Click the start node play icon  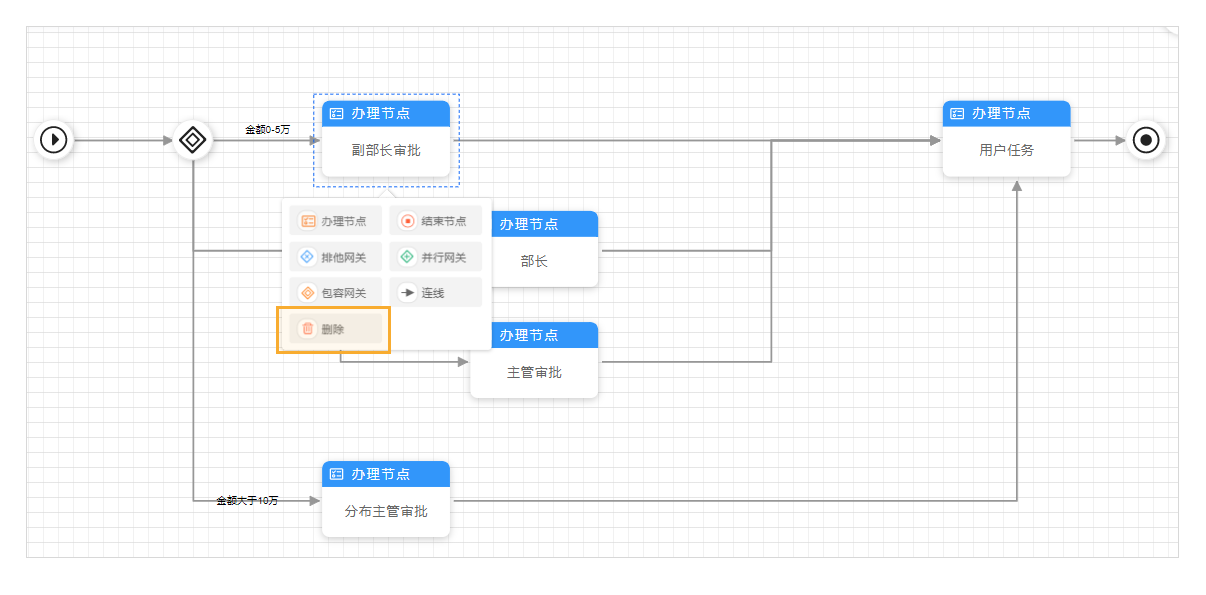tap(54, 139)
